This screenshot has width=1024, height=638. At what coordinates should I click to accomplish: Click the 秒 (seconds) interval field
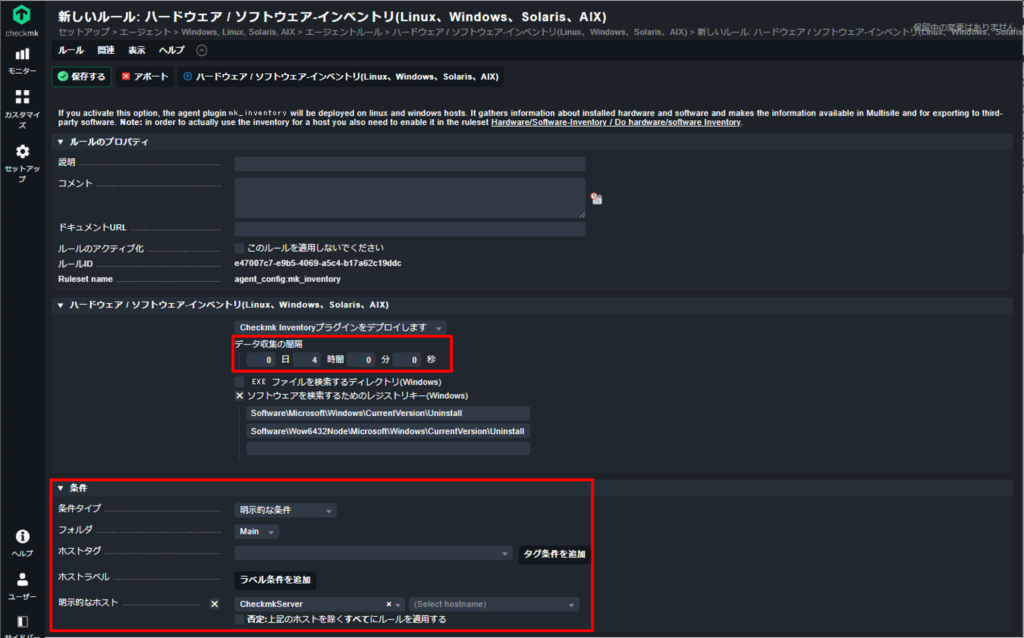(407, 360)
